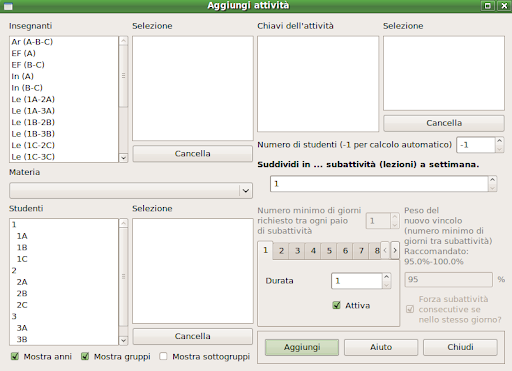Select teacher EF (A)
This screenshot has height=371, width=512.
[64, 53]
